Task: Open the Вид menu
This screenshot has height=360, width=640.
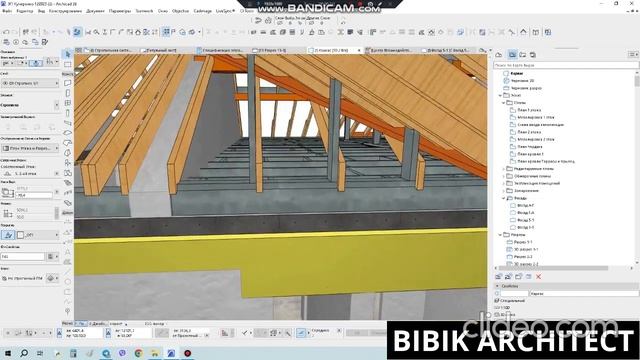Action: point(41,11)
